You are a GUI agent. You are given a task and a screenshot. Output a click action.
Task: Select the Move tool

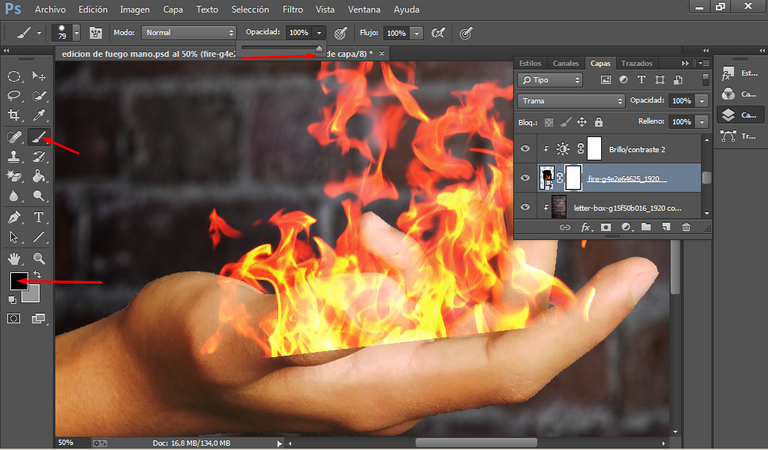pos(39,76)
